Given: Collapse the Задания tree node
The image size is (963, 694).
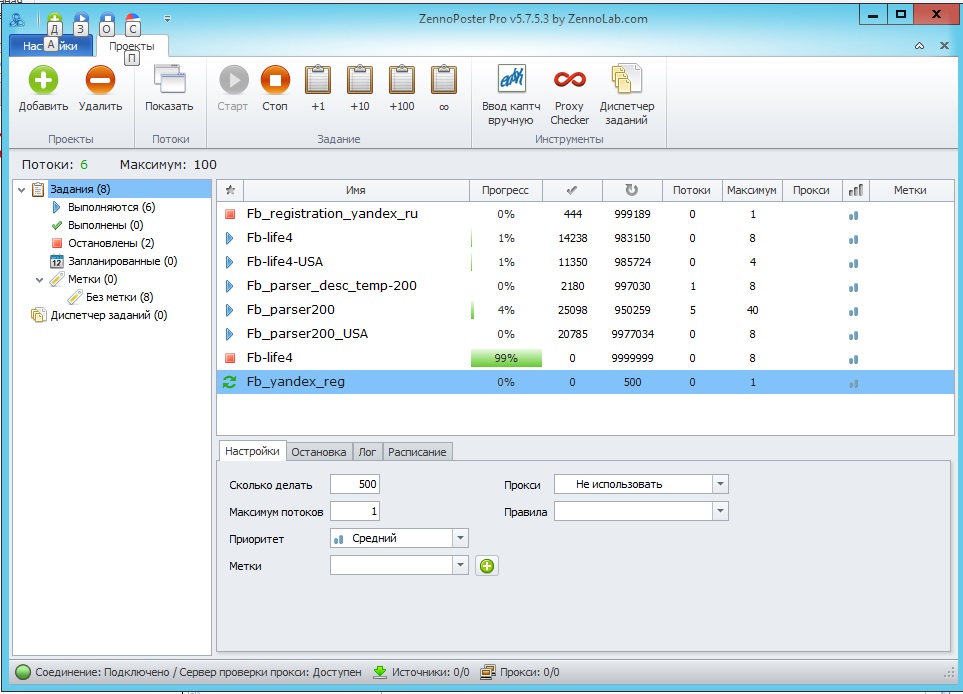Looking at the screenshot, I should point(23,189).
